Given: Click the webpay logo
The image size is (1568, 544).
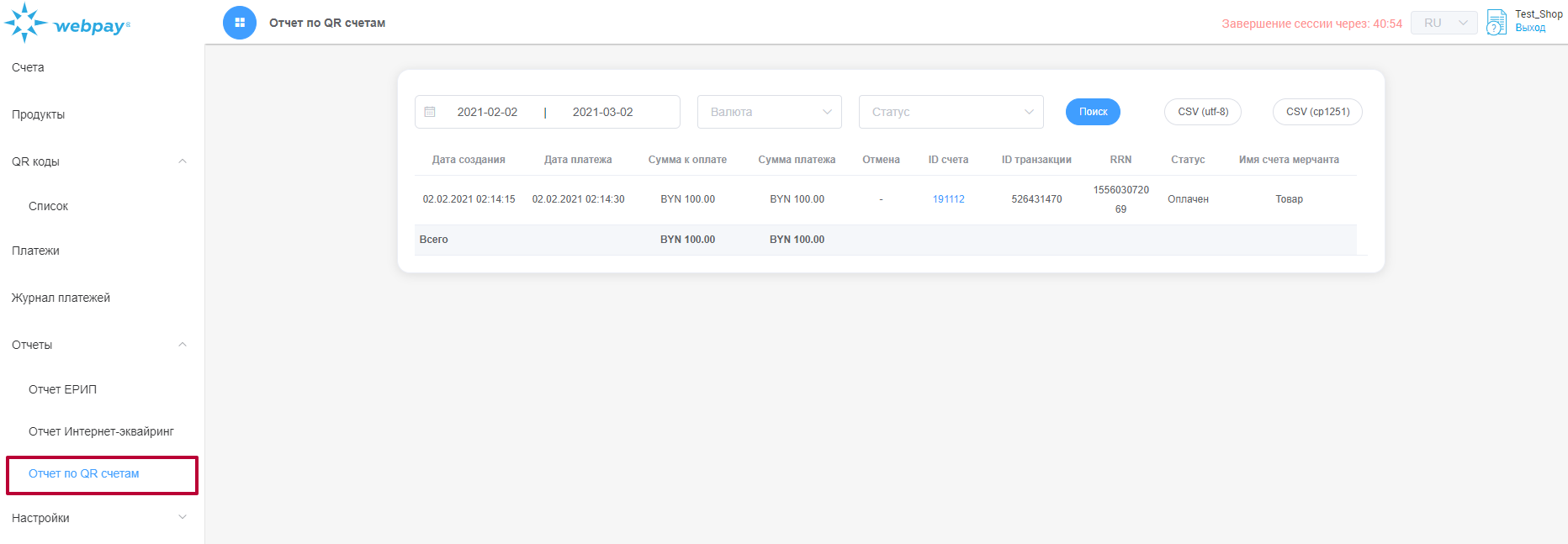Looking at the screenshot, I should coord(67,24).
